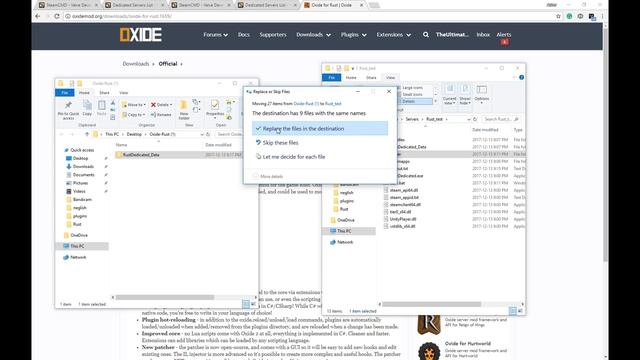Open the Share tab in Oxide-Rust window
Screen dimensions: 640x360
tap(104, 93)
